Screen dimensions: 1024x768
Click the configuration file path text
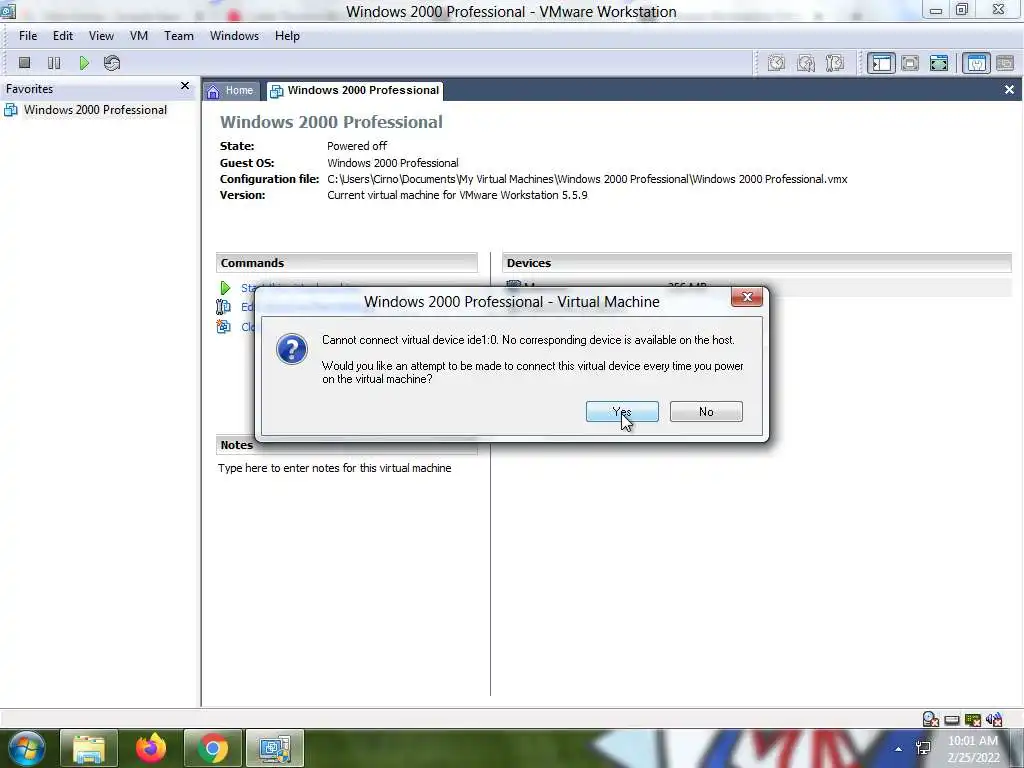587,179
